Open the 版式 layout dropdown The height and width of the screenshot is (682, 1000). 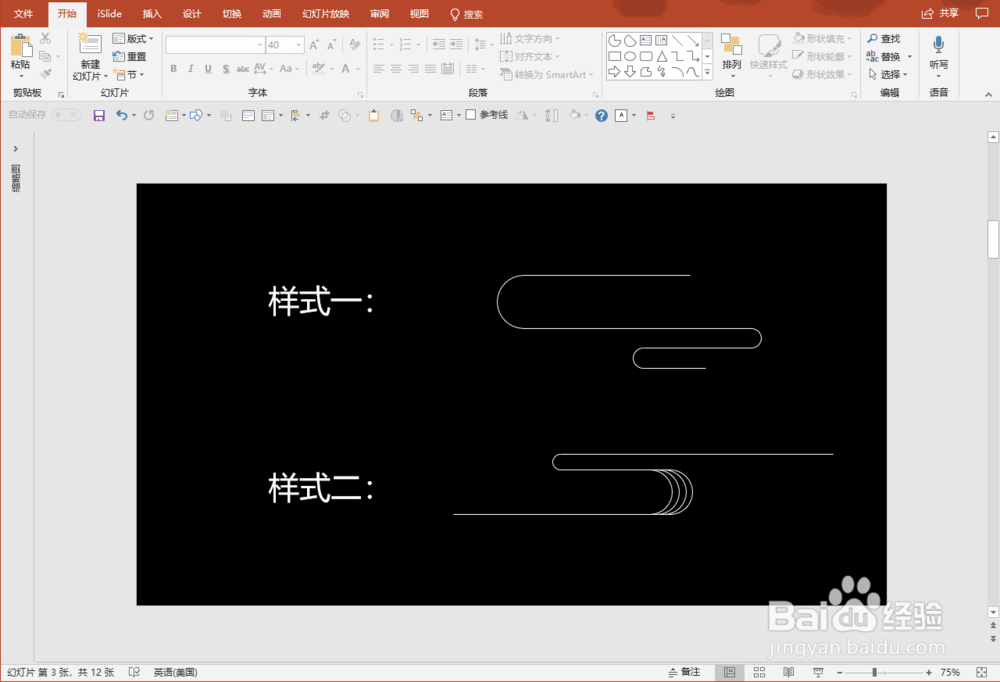tap(134, 38)
